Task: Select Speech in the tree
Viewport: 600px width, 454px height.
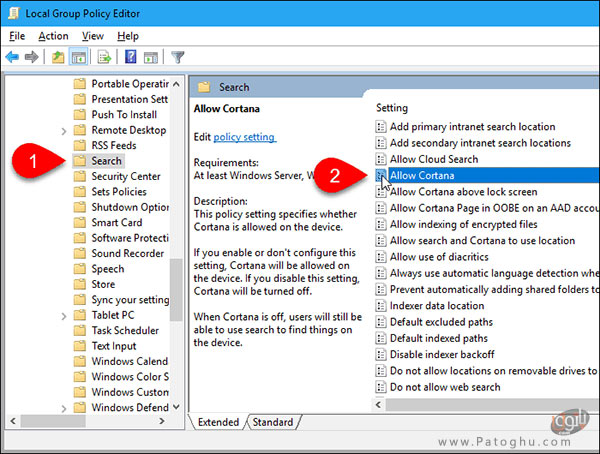Action: point(108,269)
